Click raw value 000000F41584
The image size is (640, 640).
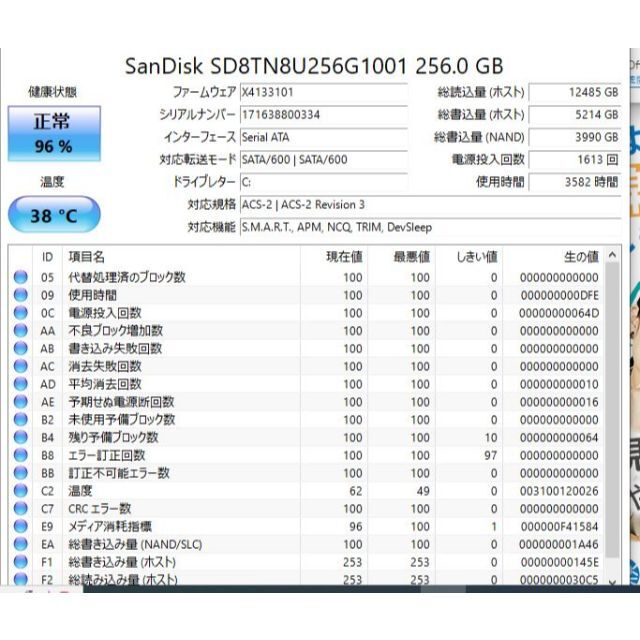coord(559,527)
